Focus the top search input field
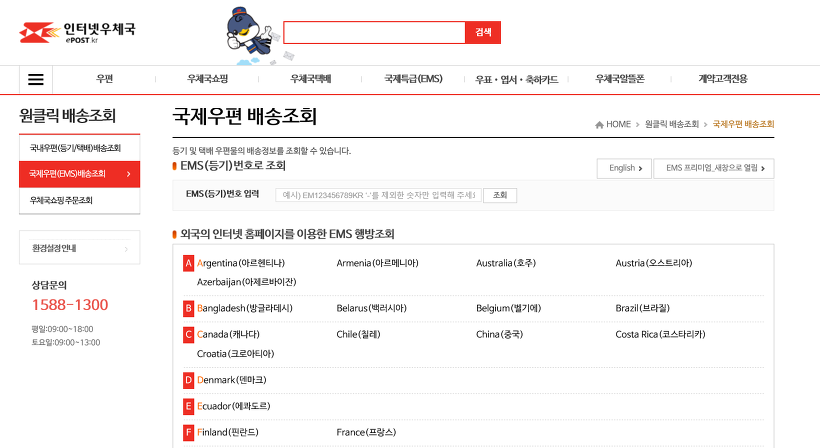The width and height of the screenshot is (820, 448). (374, 32)
